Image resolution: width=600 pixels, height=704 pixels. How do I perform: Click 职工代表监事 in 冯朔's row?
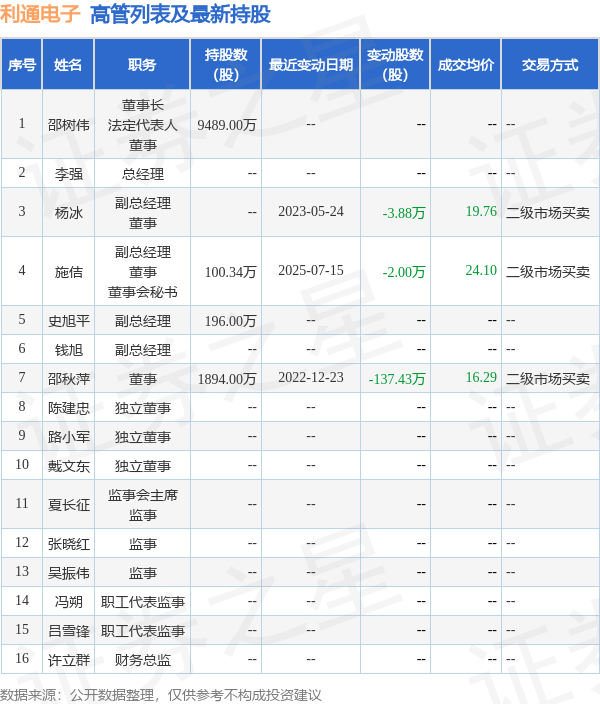click(x=142, y=602)
